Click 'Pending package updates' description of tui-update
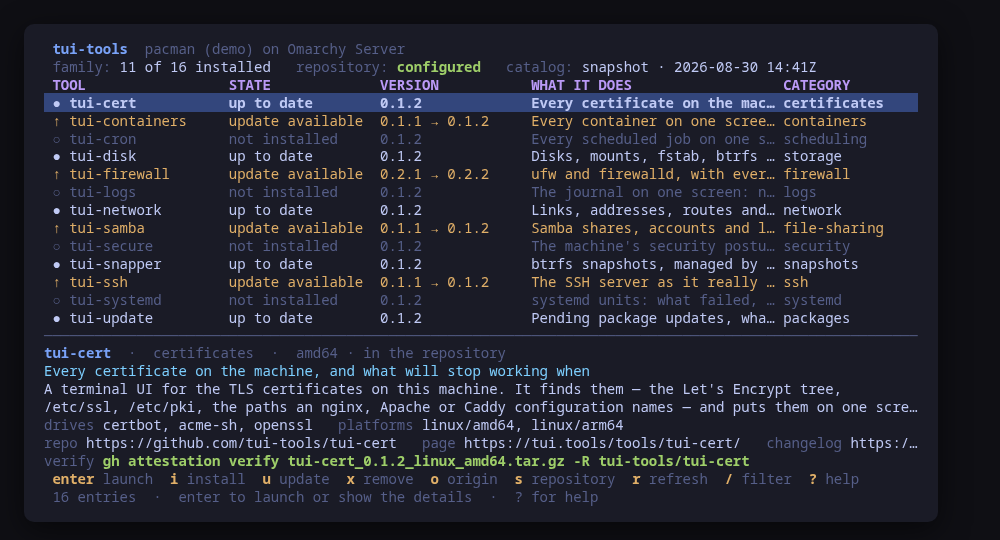 click(x=653, y=318)
